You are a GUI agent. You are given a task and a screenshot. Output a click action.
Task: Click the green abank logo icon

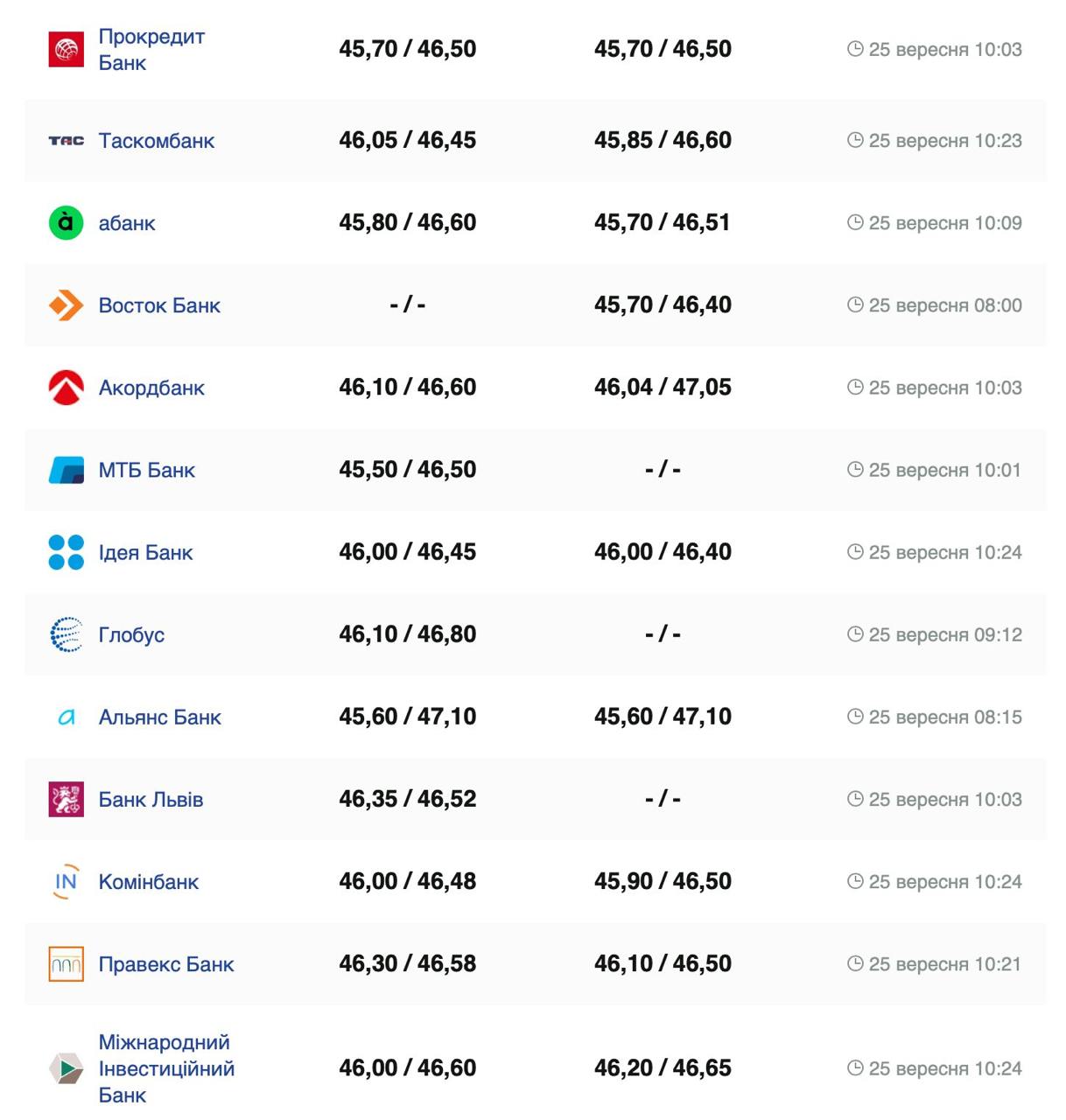click(x=66, y=223)
